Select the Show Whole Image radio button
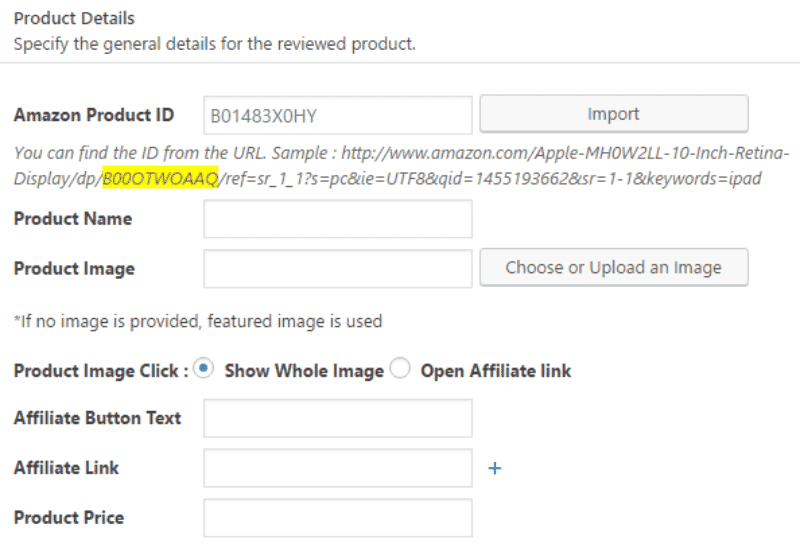The image size is (800, 549). 204,369
